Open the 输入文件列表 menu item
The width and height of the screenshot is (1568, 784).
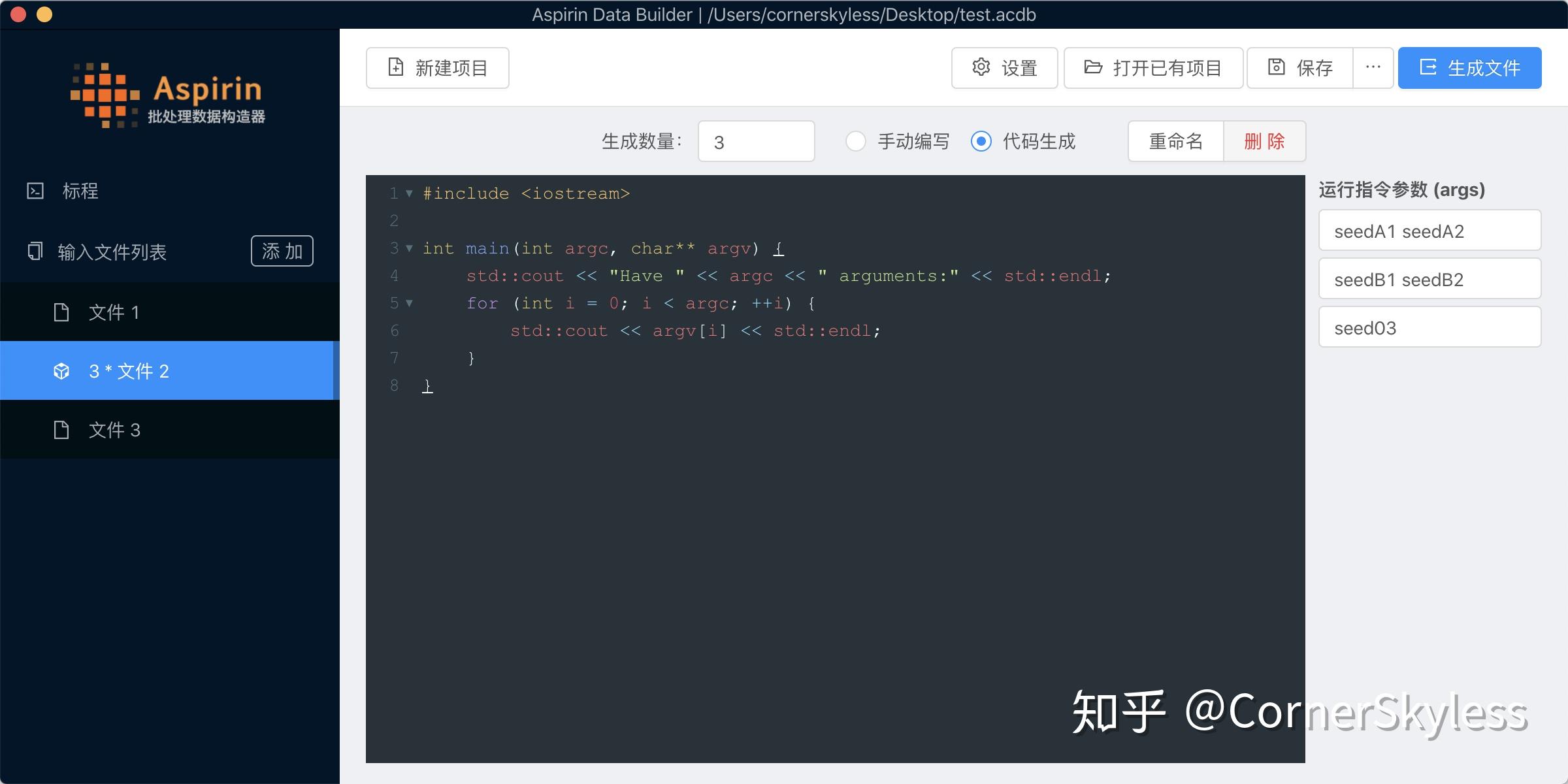(112, 252)
